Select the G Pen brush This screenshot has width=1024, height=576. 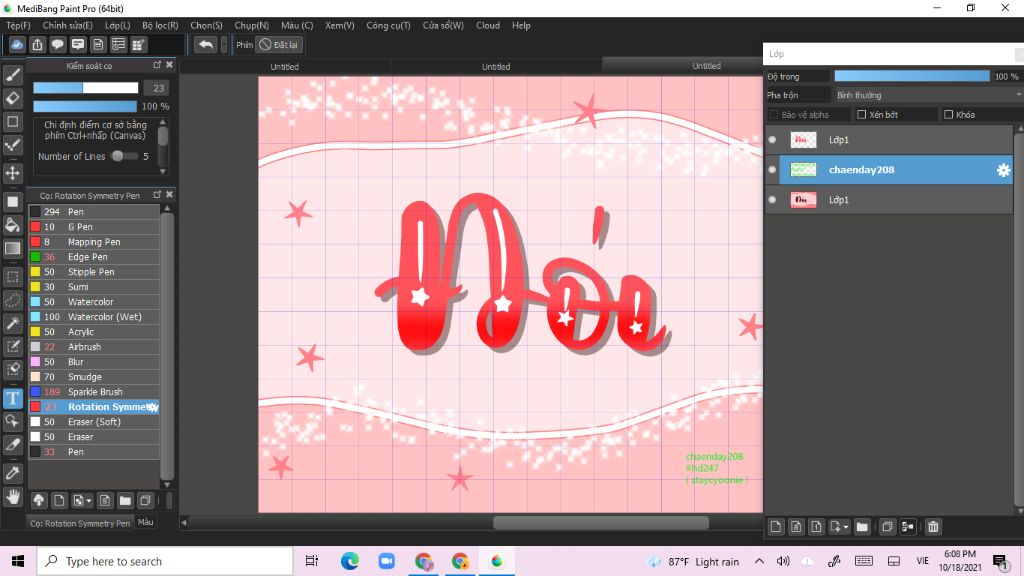[x=94, y=227]
